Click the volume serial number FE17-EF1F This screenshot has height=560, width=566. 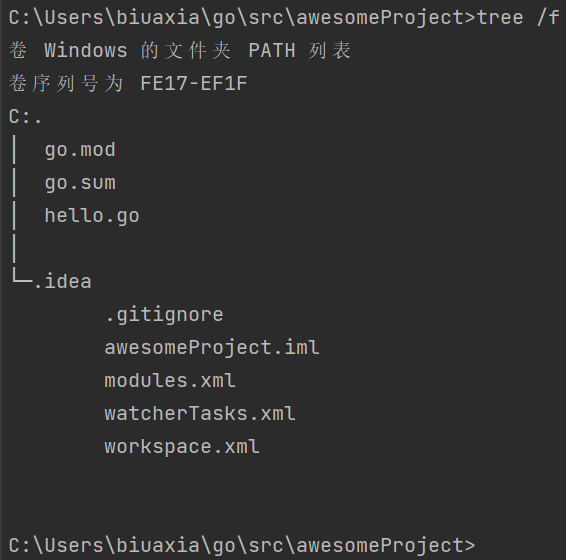click(x=194, y=83)
